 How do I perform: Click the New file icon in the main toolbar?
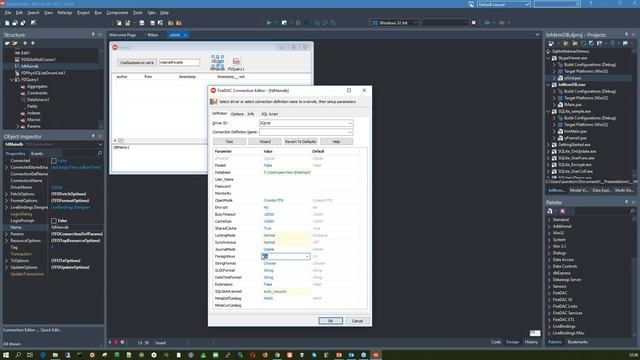(7, 23)
